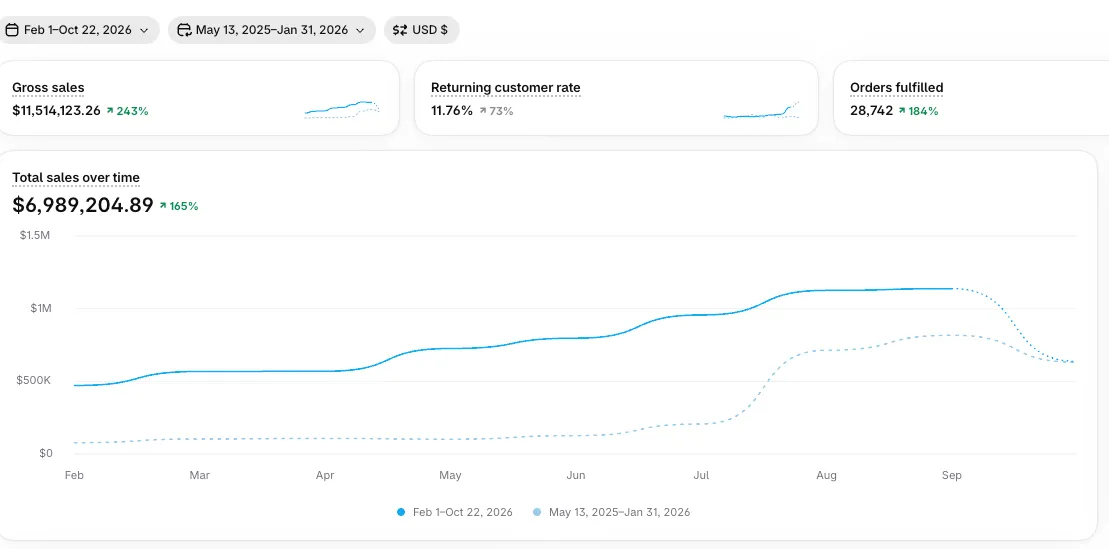1109x549 pixels.
Task: Click the comparison calendar icon
Action: click(184, 30)
